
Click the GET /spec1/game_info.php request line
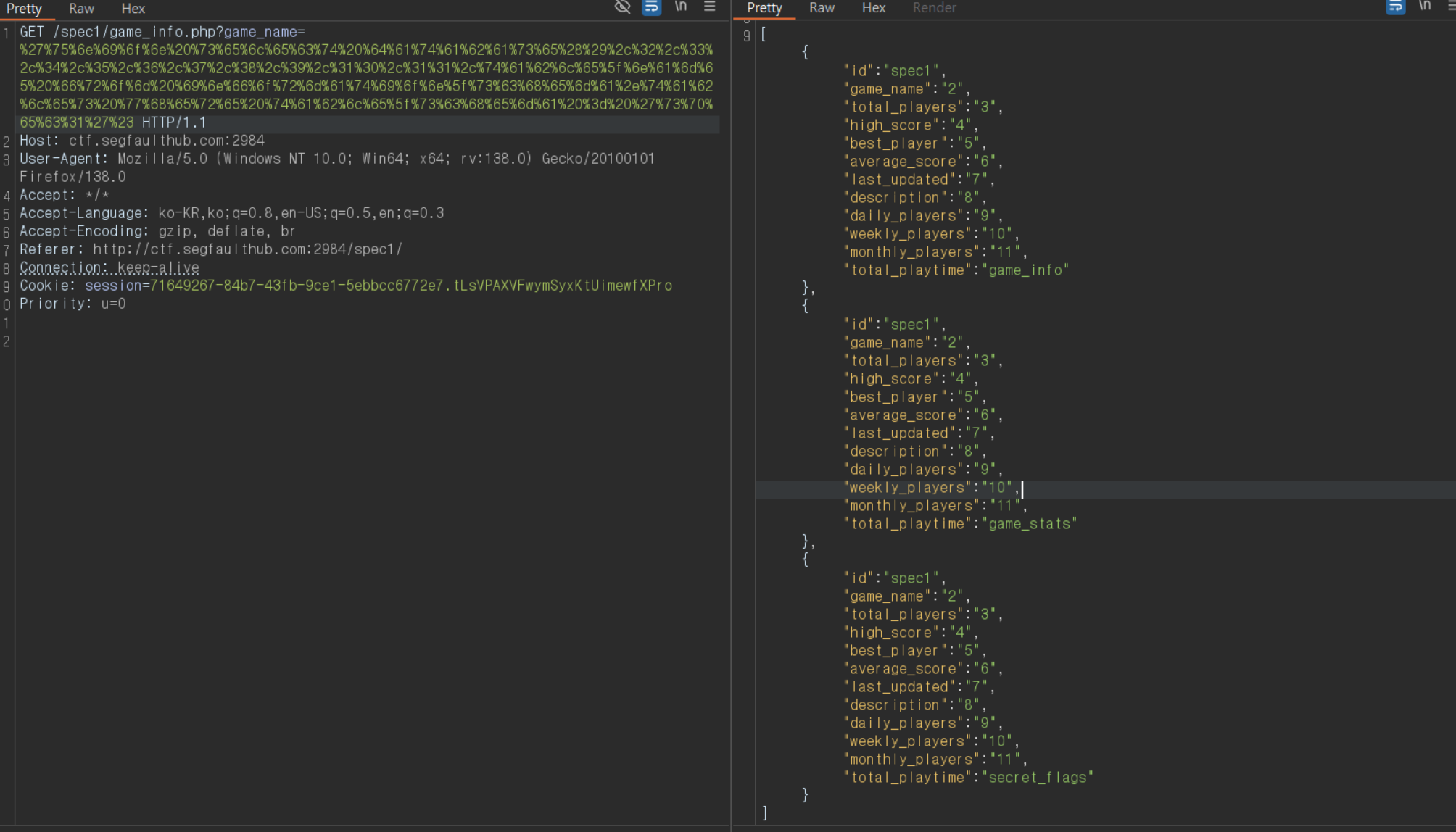coord(162,32)
